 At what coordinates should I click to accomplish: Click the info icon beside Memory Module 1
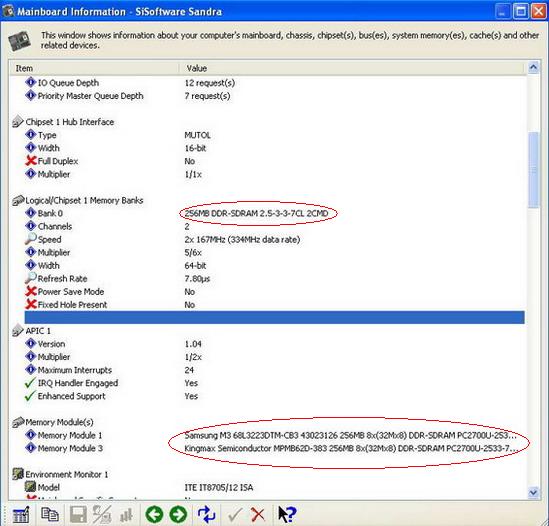tap(31, 435)
